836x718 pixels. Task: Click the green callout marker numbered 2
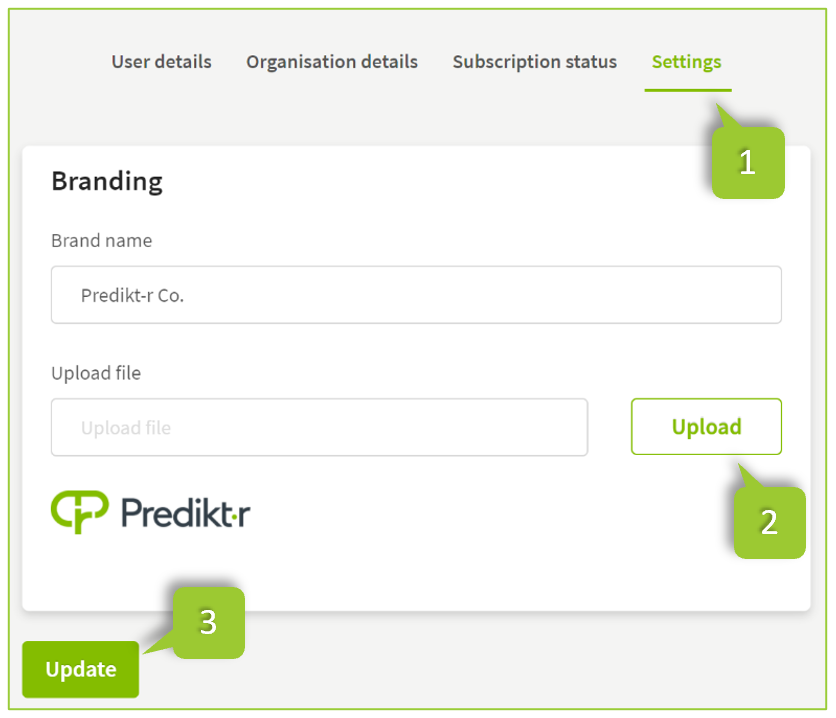click(769, 522)
